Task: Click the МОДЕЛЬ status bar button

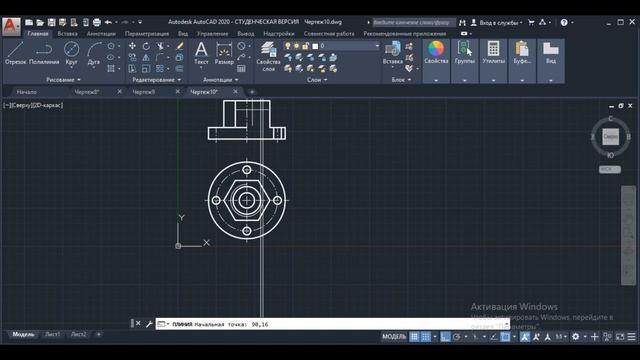Action: pos(394,337)
